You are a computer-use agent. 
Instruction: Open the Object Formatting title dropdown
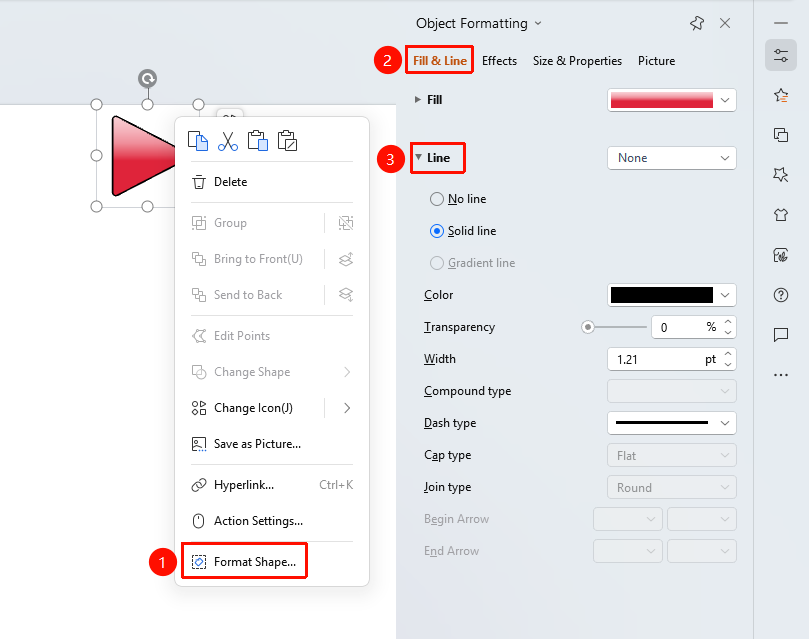pyautogui.click(x=538, y=23)
